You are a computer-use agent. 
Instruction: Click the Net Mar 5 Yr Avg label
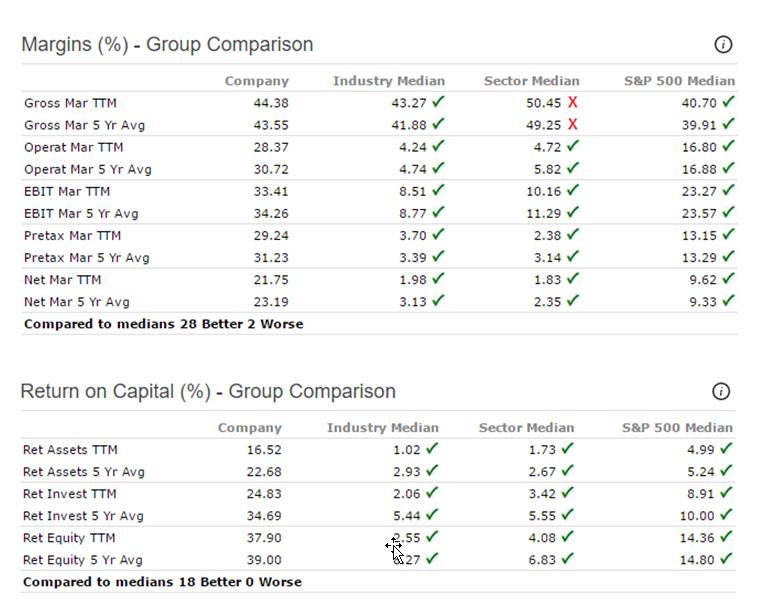point(77,302)
